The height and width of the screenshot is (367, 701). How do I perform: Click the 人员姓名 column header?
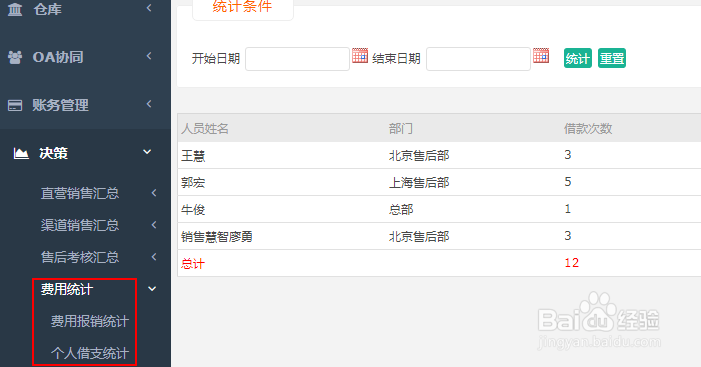[205, 129]
